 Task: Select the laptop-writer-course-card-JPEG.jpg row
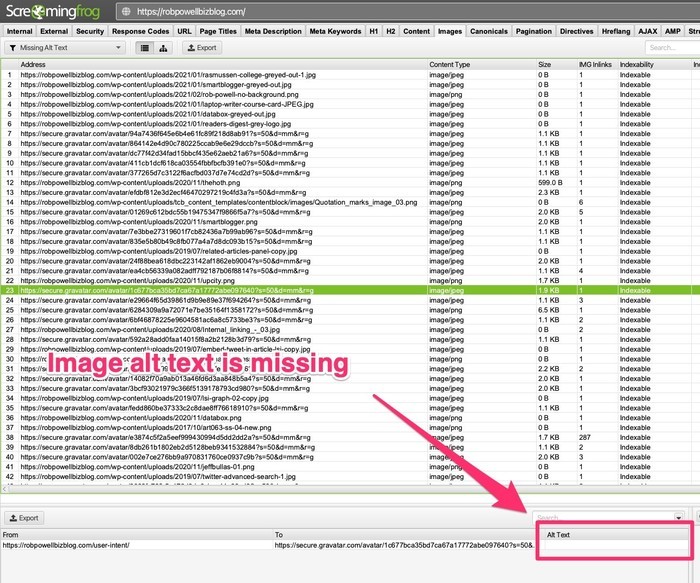(x=350, y=104)
